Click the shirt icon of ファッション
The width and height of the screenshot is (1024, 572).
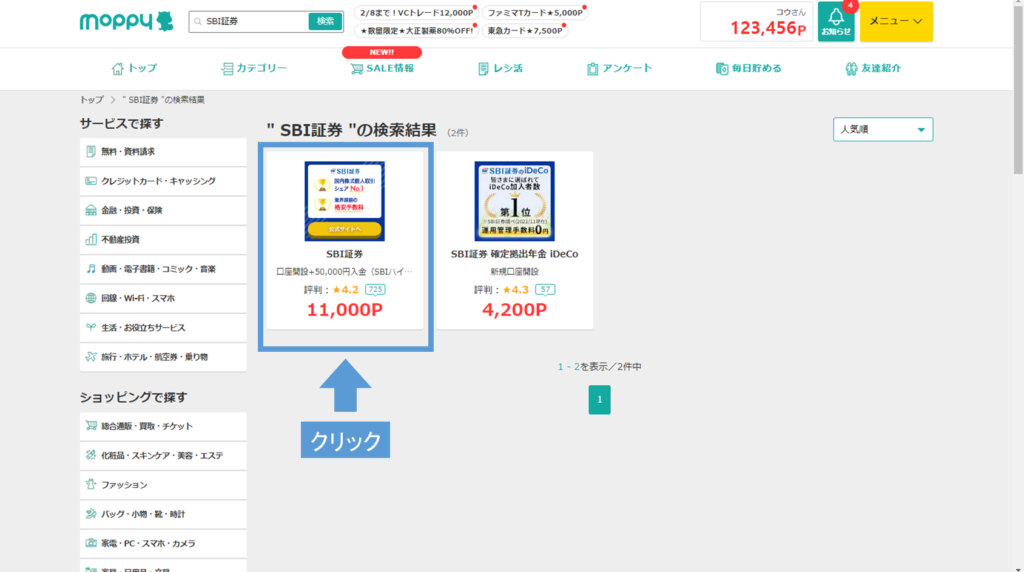[x=91, y=485]
